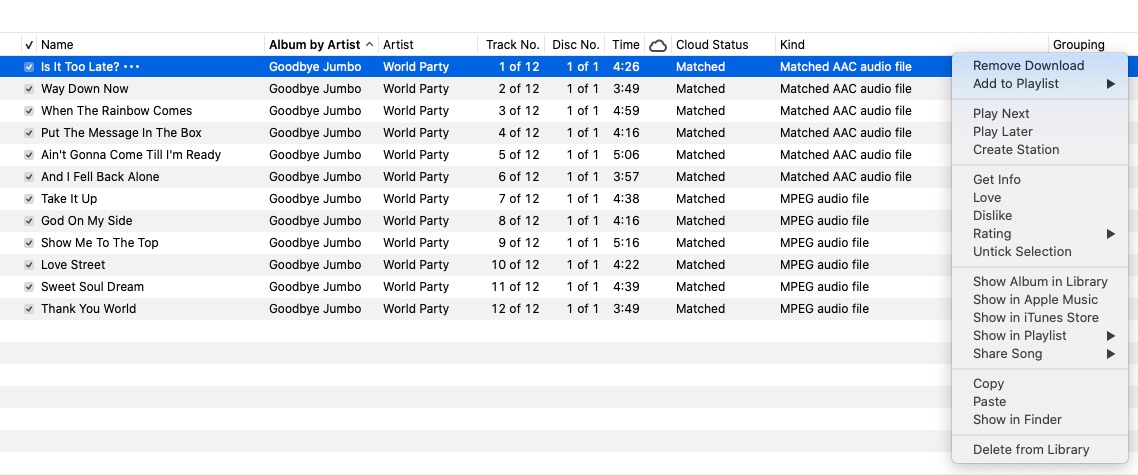Click the 5:16 time value
Screen dimensions: 1138x475
point(626,243)
